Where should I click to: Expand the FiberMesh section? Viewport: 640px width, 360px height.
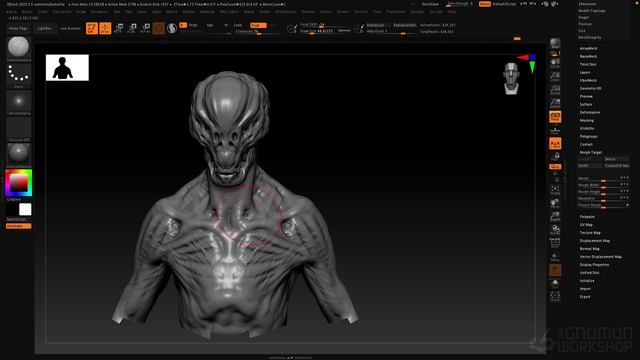(x=588, y=80)
